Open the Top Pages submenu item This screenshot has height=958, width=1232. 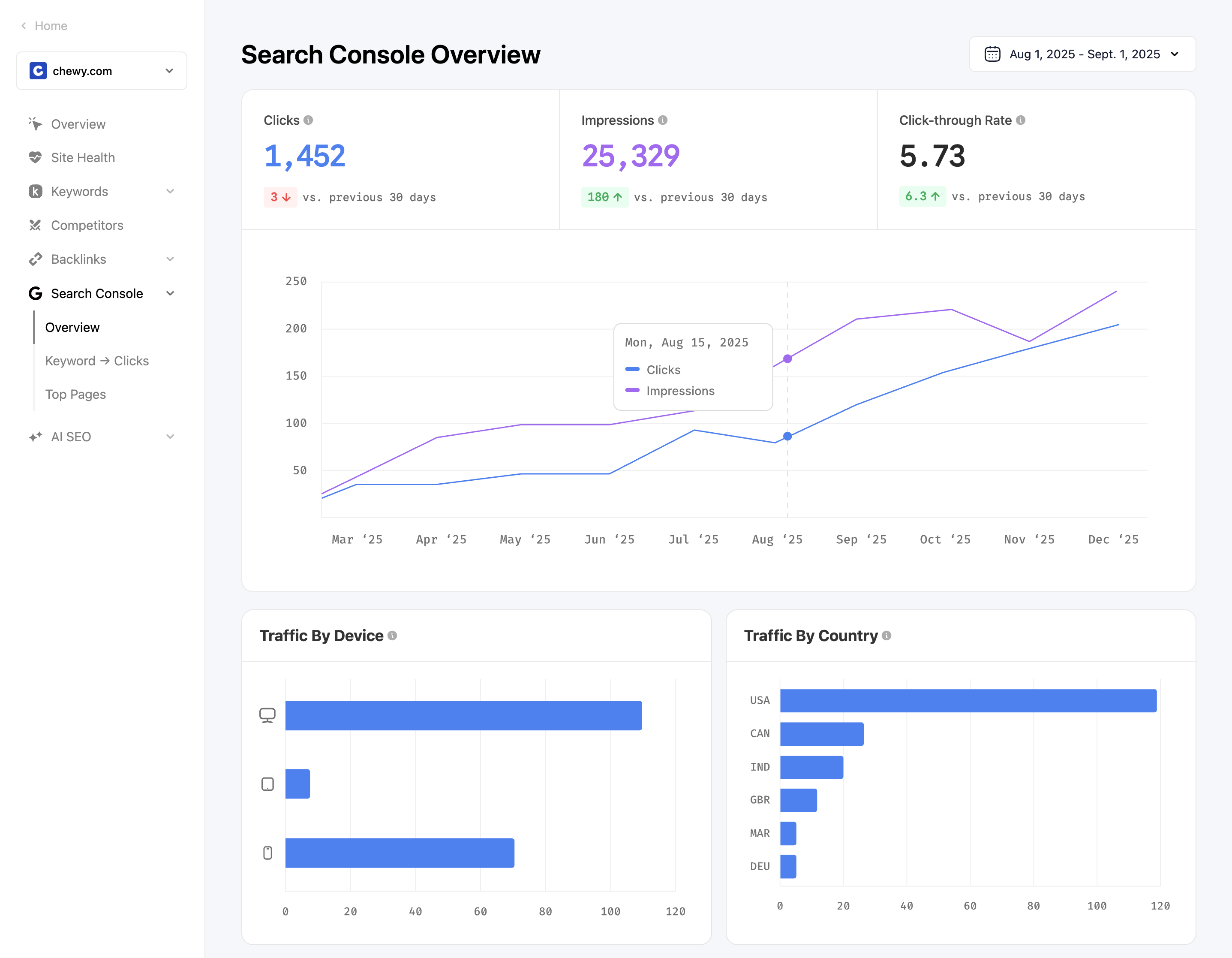(x=75, y=395)
